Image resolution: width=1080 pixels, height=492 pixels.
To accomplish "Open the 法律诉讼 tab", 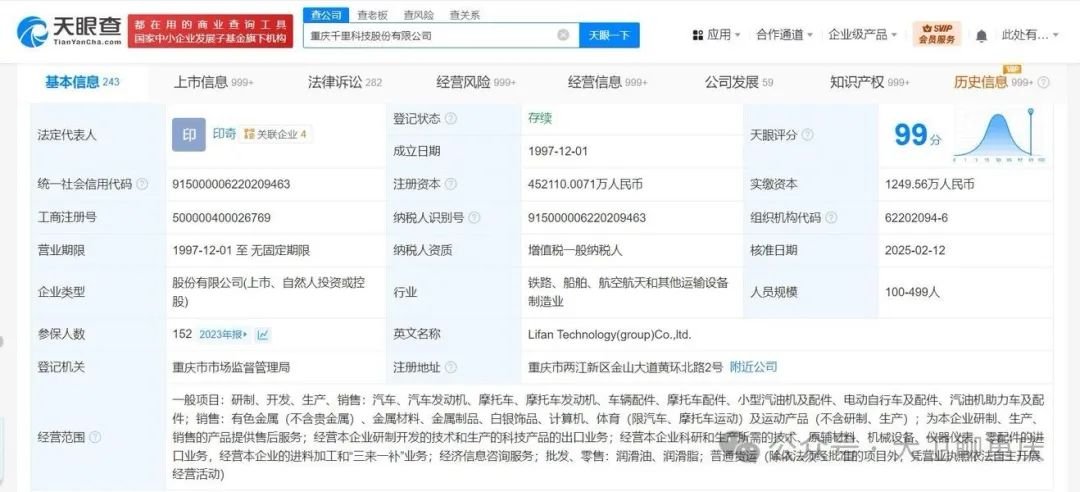I will (344, 83).
